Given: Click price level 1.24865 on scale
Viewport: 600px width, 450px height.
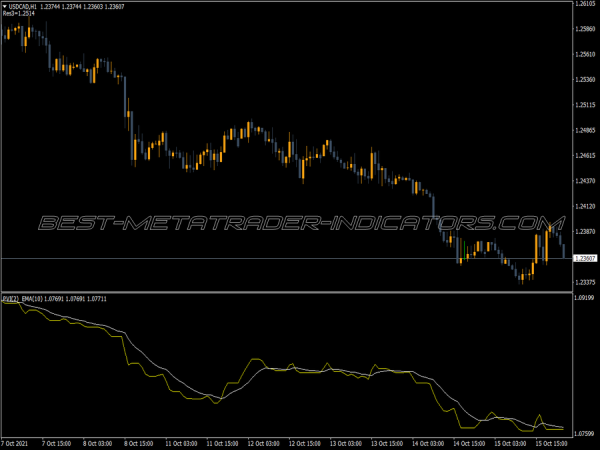Looking at the screenshot, I should (585, 130).
